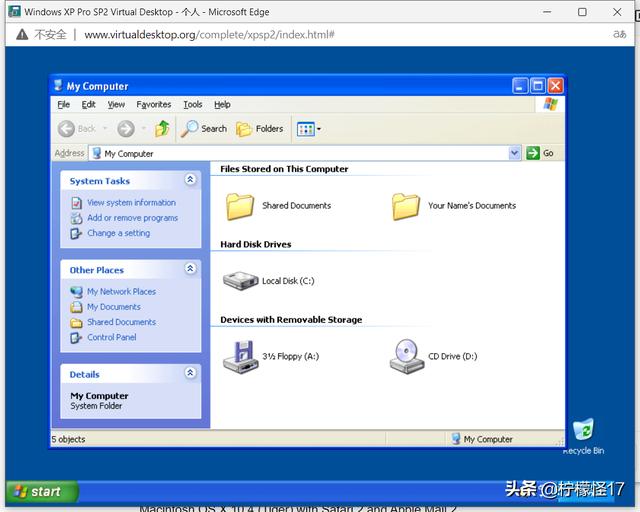Open the Views dropdown in toolbar
The image size is (640, 512).
(x=308, y=128)
